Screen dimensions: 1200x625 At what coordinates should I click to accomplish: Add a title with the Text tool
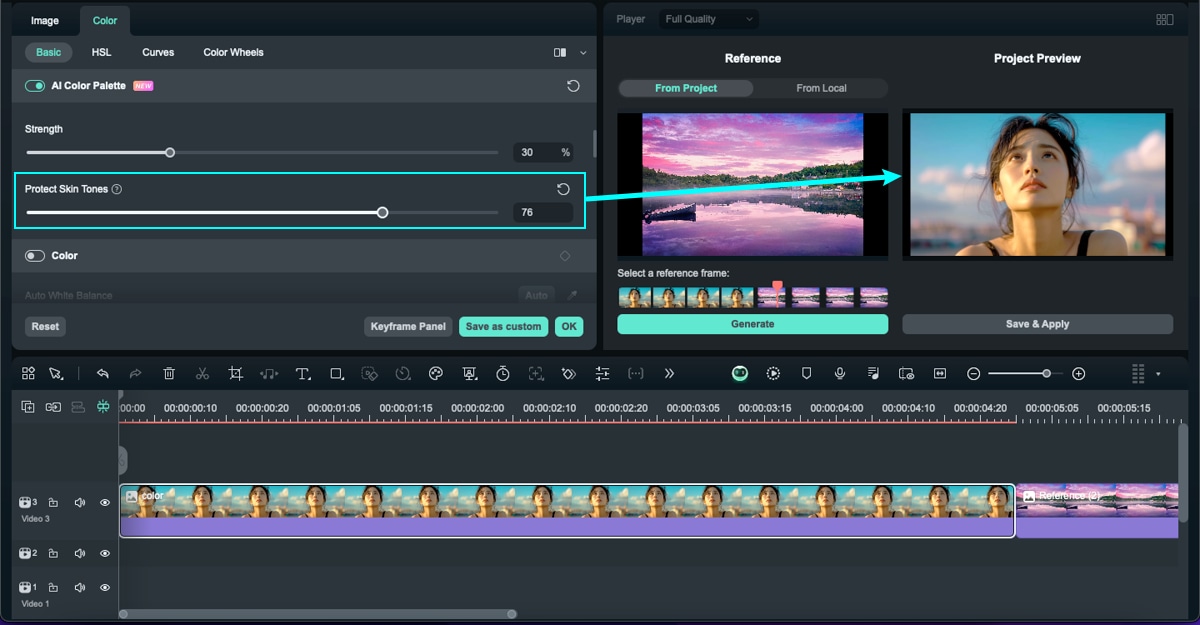point(303,373)
